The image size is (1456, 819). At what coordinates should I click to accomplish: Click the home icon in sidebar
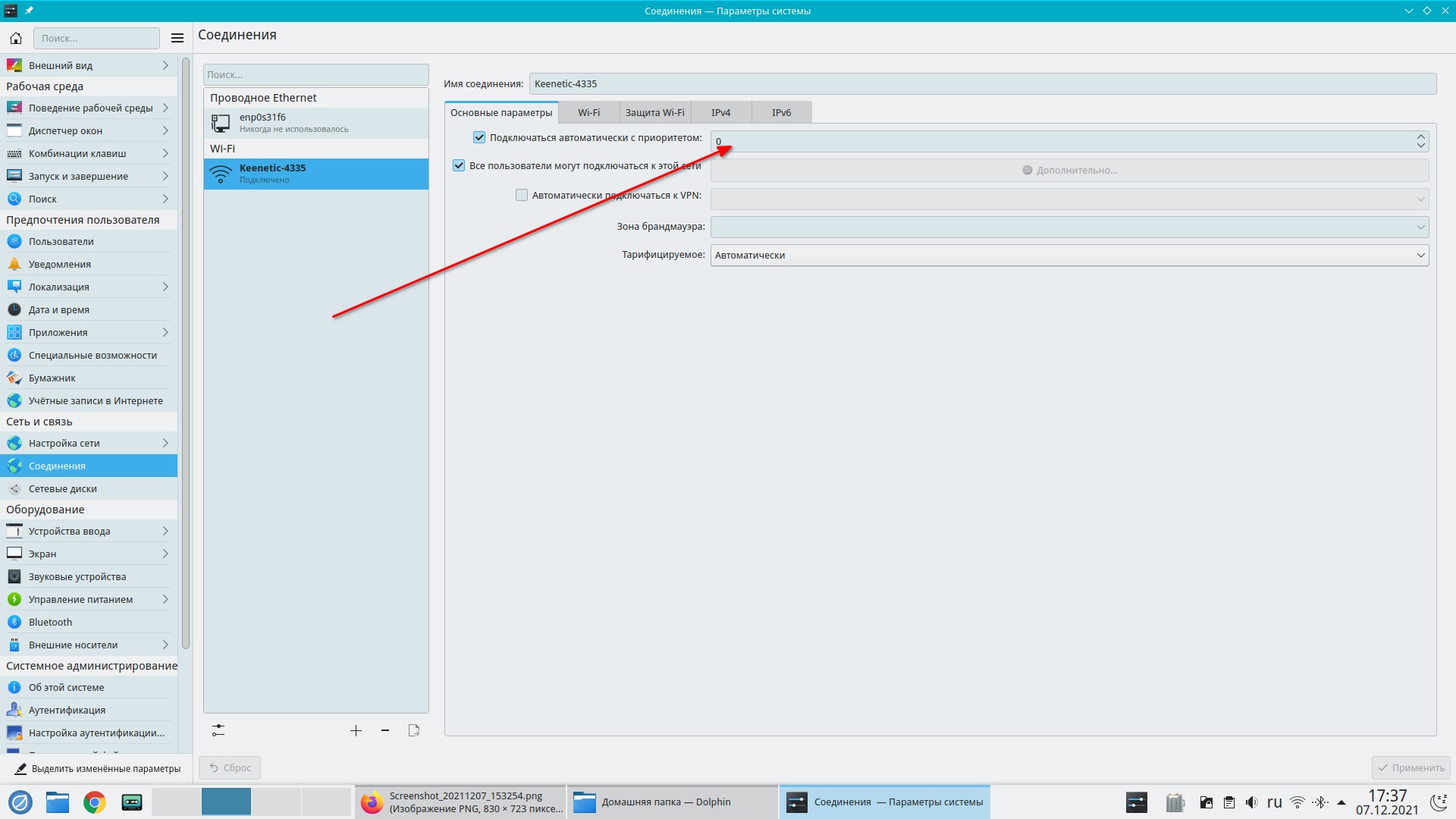(x=16, y=38)
